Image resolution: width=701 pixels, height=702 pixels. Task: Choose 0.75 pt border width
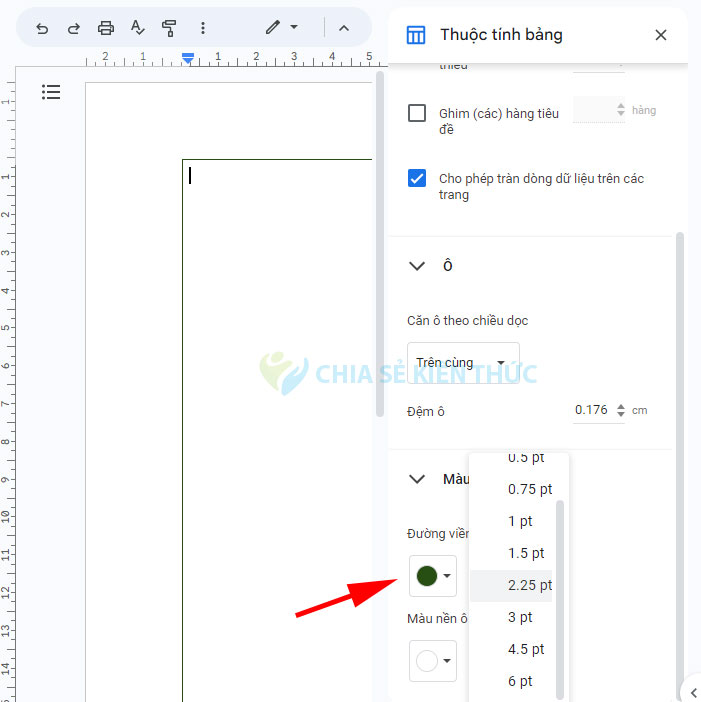pos(511,489)
